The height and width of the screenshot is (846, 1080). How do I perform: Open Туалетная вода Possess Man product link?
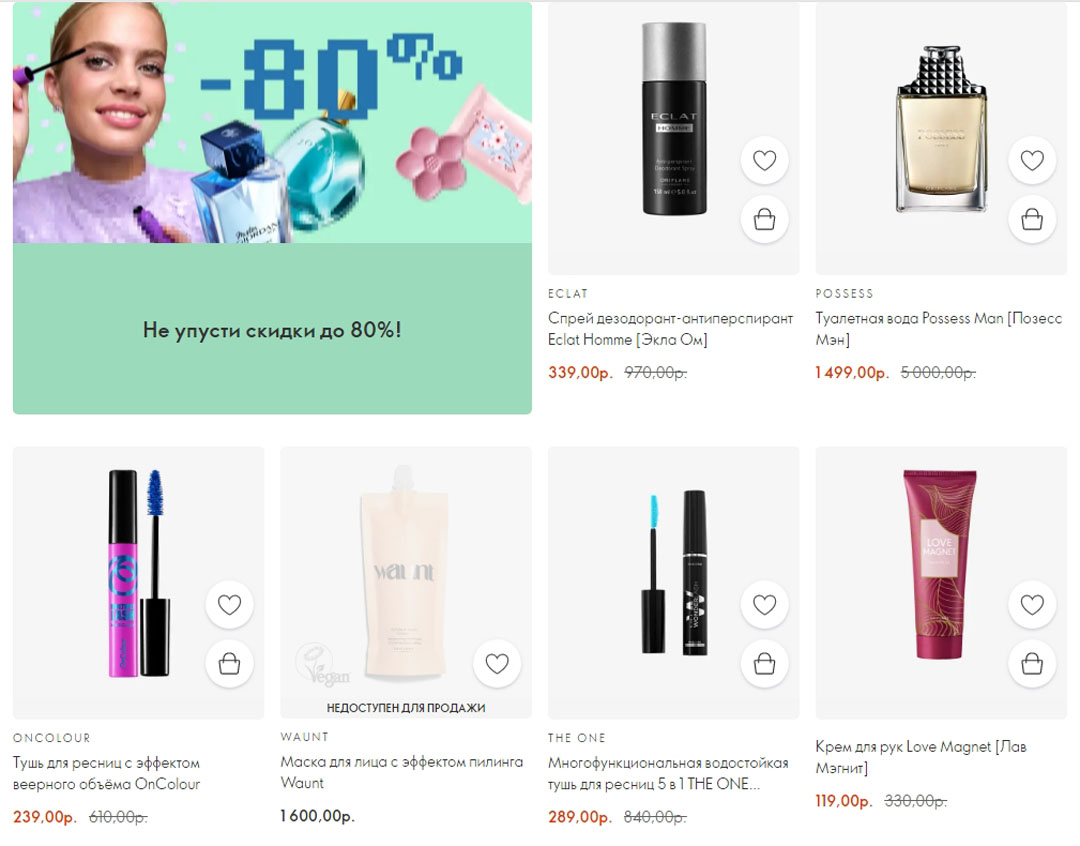(x=938, y=329)
